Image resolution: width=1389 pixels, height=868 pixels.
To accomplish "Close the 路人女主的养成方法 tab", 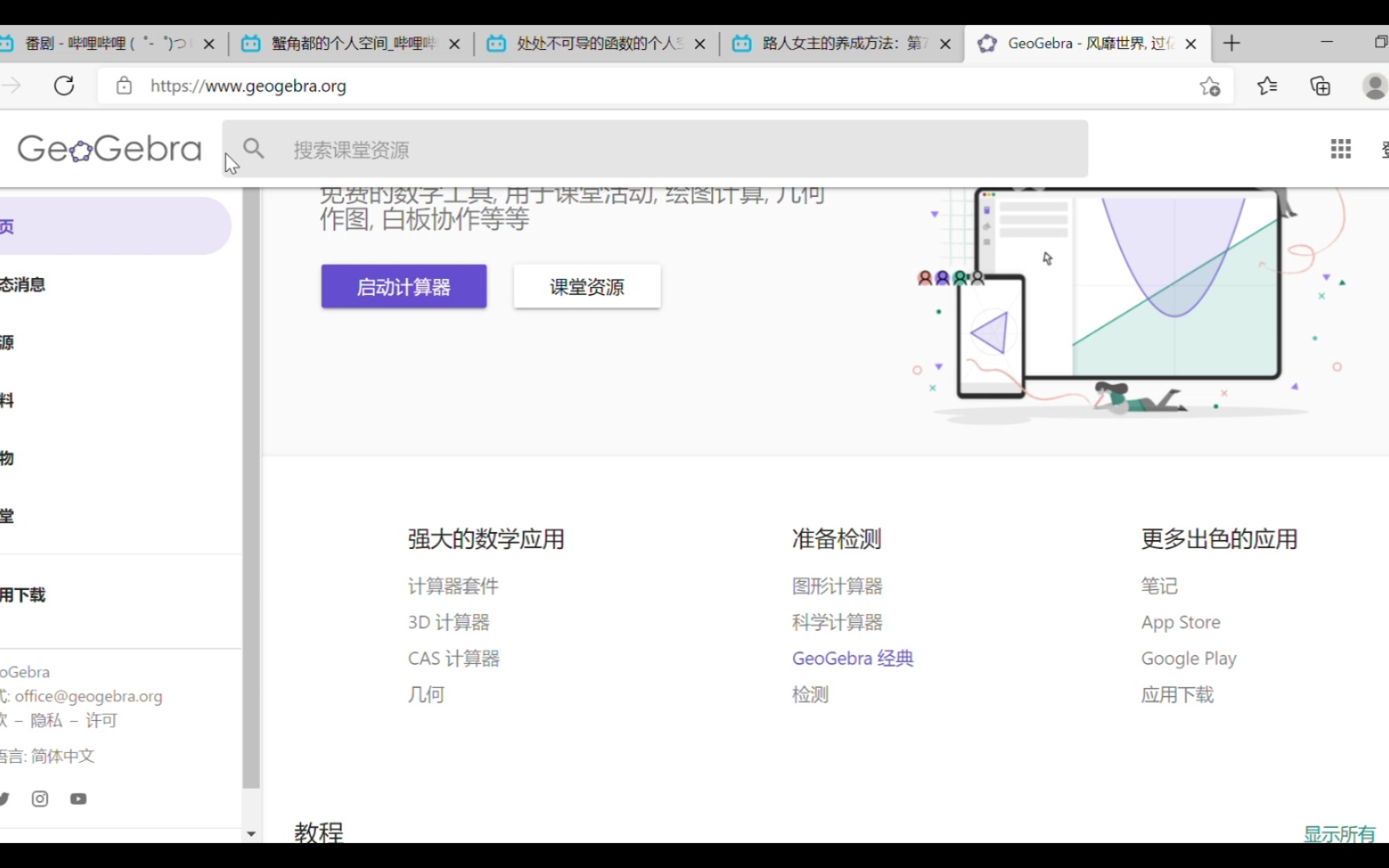I will (945, 44).
